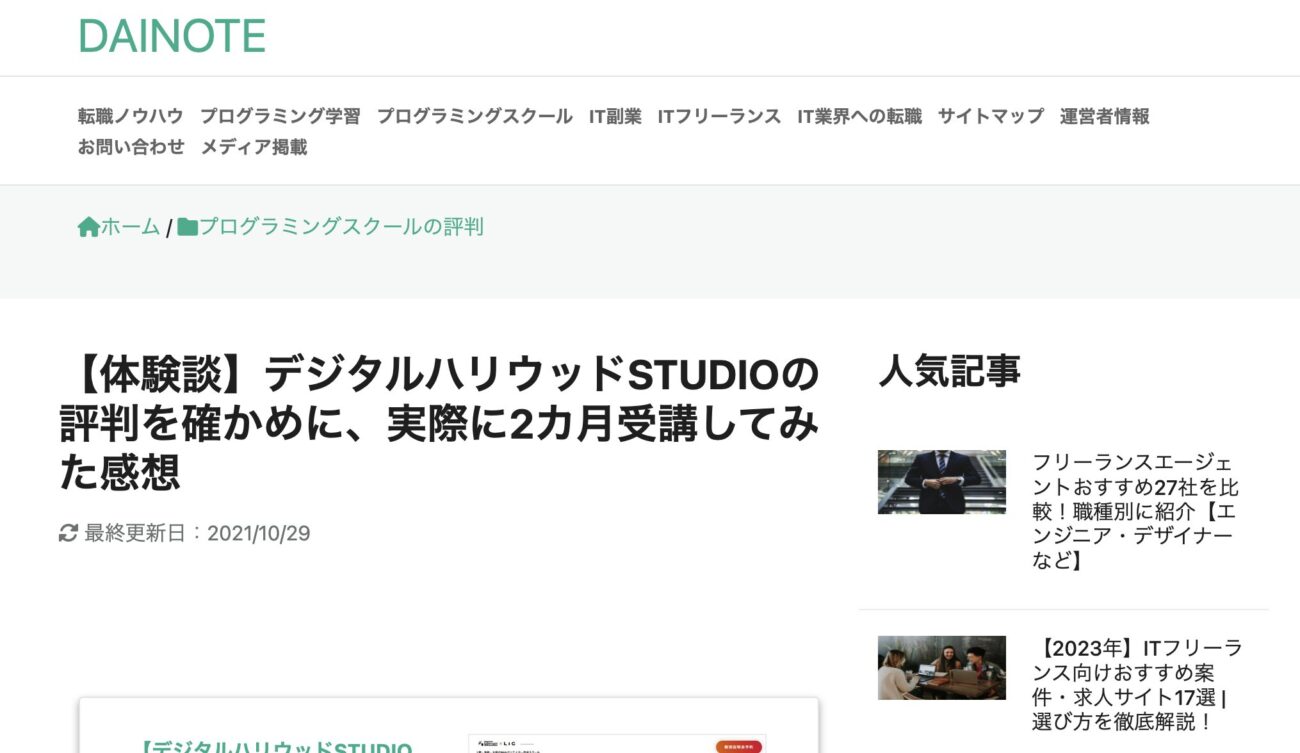This screenshot has height=753, width=1300.
Task: Go to the IT副業 section
Action: [615, 116]
